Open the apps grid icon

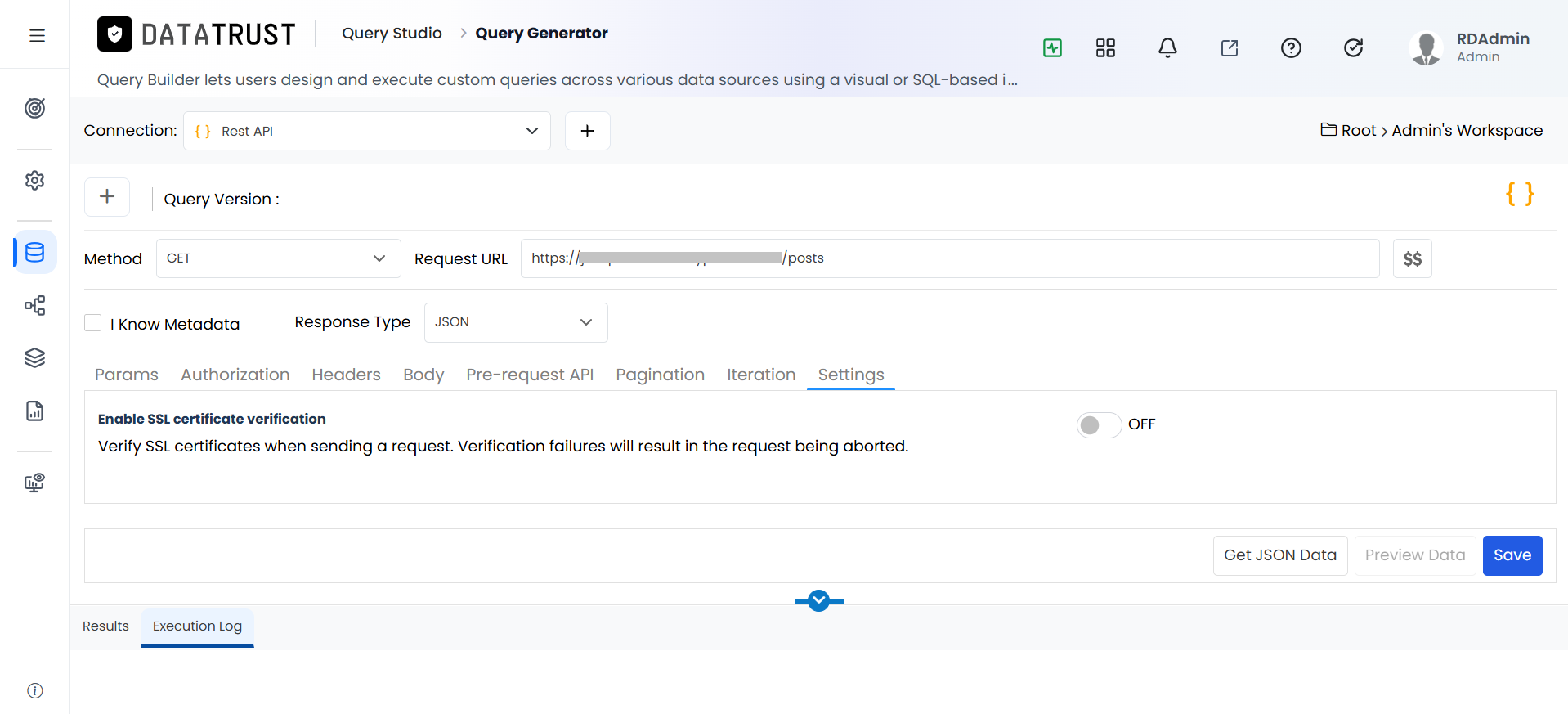click(1105, 47)
